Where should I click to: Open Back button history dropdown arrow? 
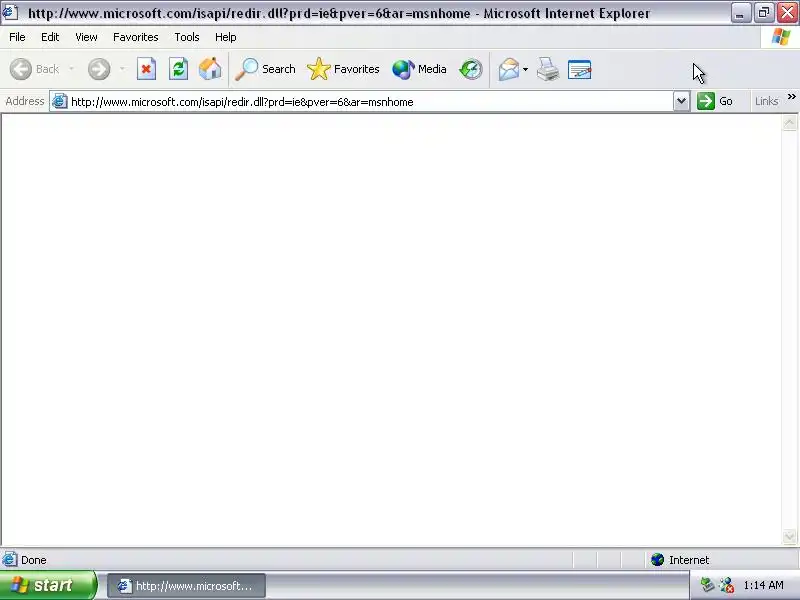click(71, 69)
